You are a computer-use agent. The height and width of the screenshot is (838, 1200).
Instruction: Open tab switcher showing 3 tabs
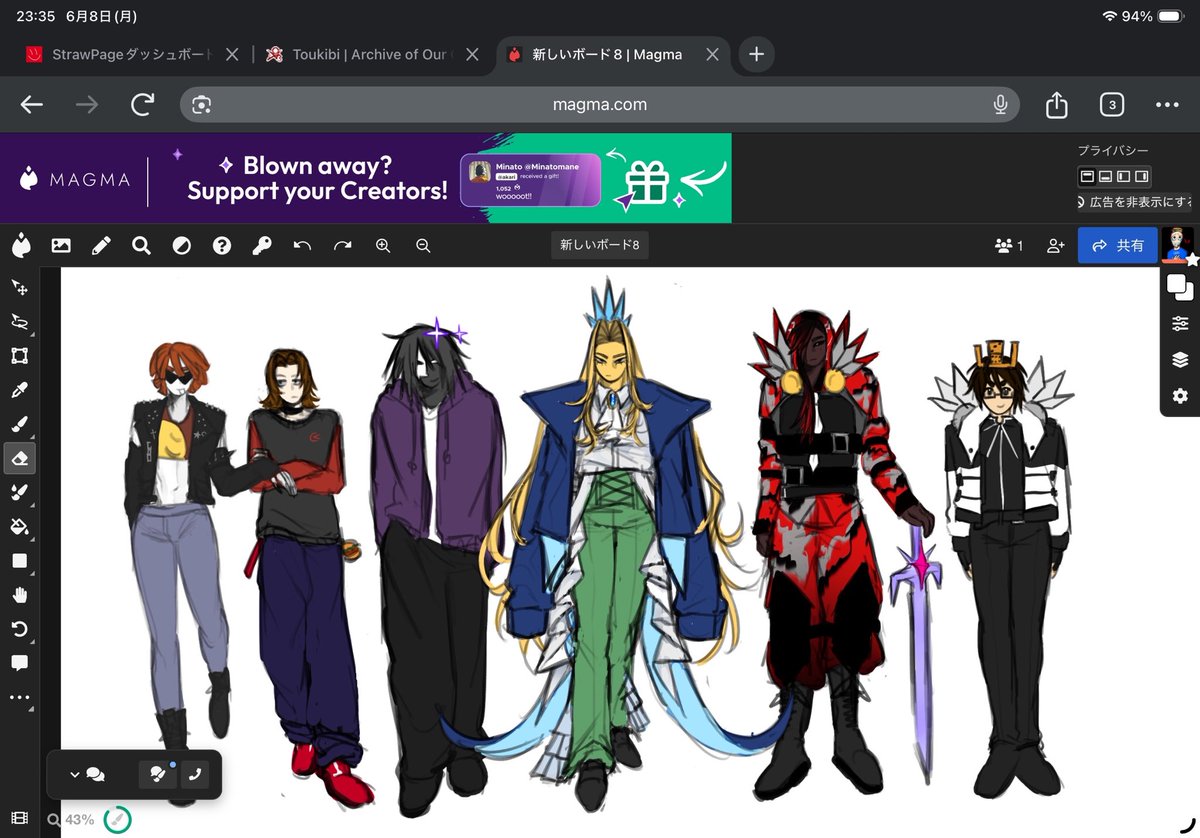click(x=1112, y=104)
